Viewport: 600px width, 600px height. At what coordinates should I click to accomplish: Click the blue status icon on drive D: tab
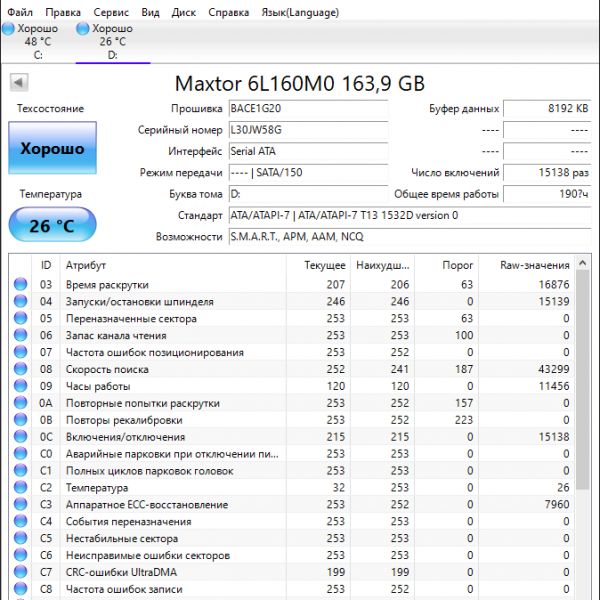click(x=83, y=28)
